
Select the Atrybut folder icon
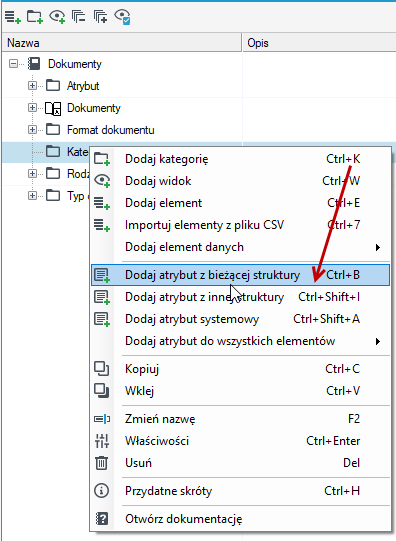pyautogui.click(x=53, y=85)
